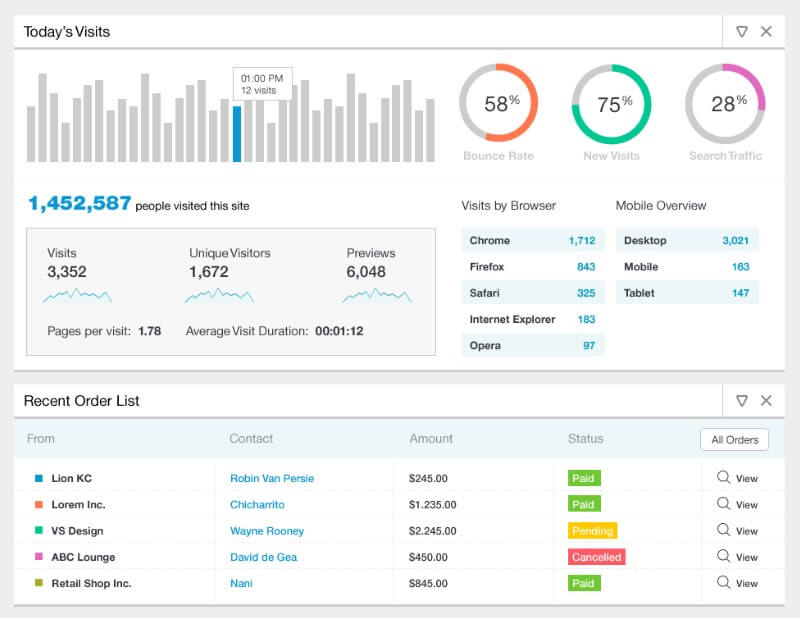The height and width of the screenshot is (618, 800).
Task: Click the highlighted blue bar in chart
Action: point(237,133)
